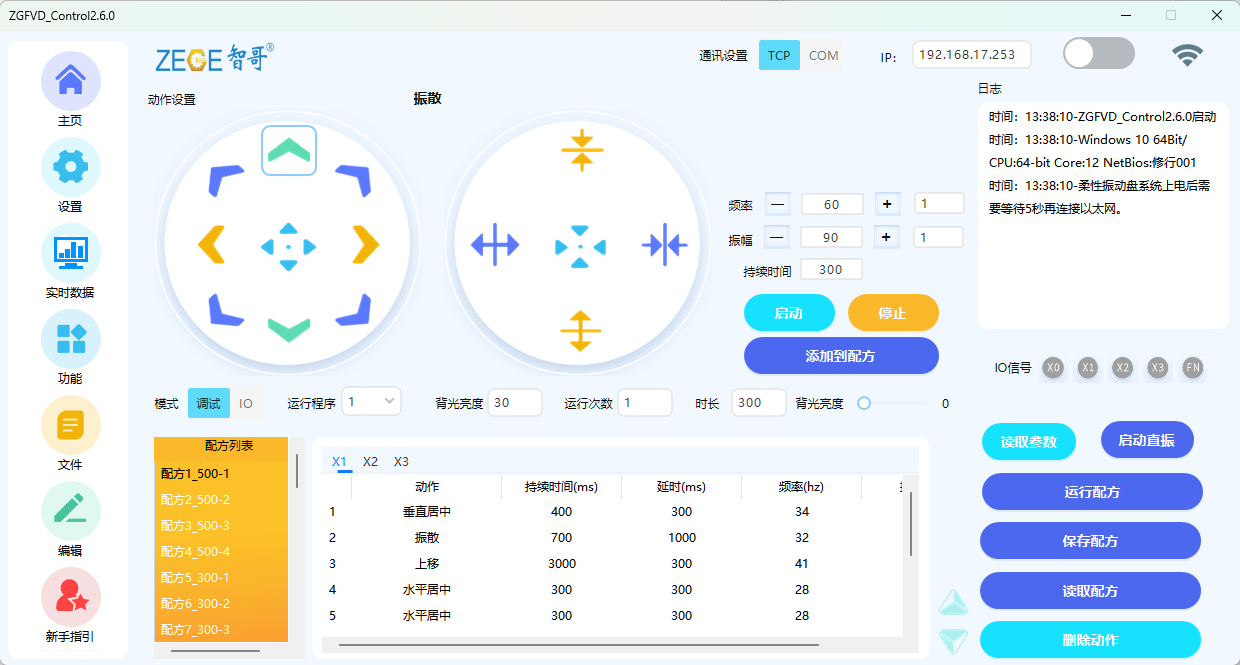Viewport: 1240px width, 665px height.
Task: Click 添加到配方 button
Action: [x=841, y=356]
